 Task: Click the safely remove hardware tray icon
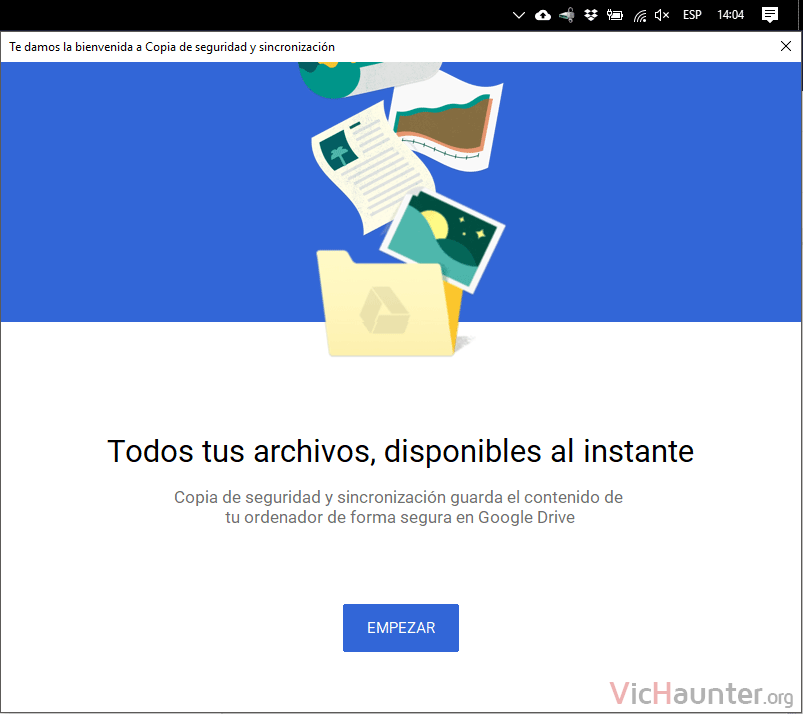point(567,15)
